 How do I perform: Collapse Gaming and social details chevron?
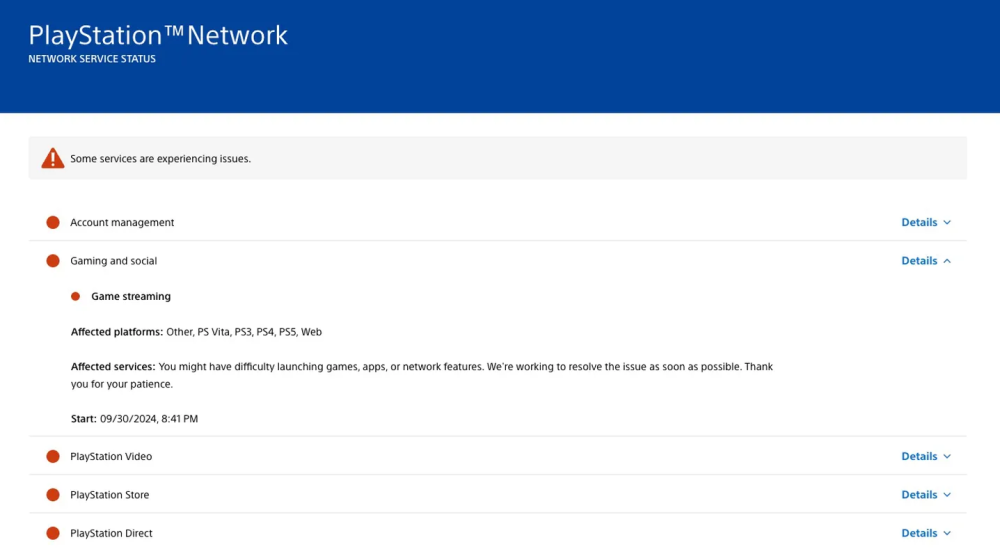click(x=947, y=261)
